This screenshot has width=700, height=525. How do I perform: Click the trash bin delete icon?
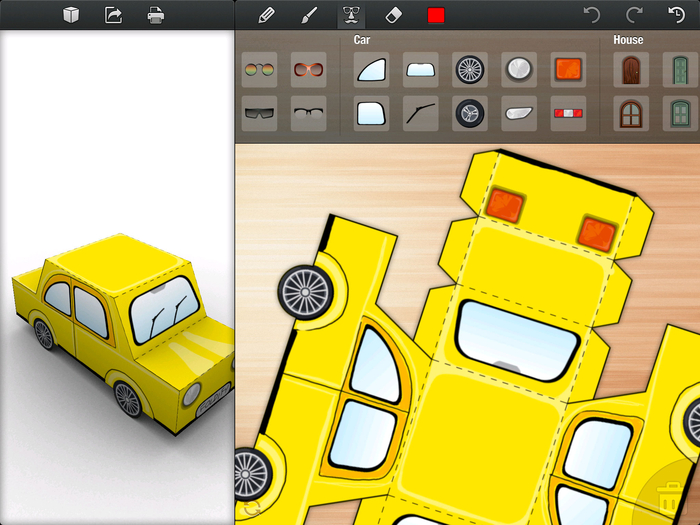(674, 496)
